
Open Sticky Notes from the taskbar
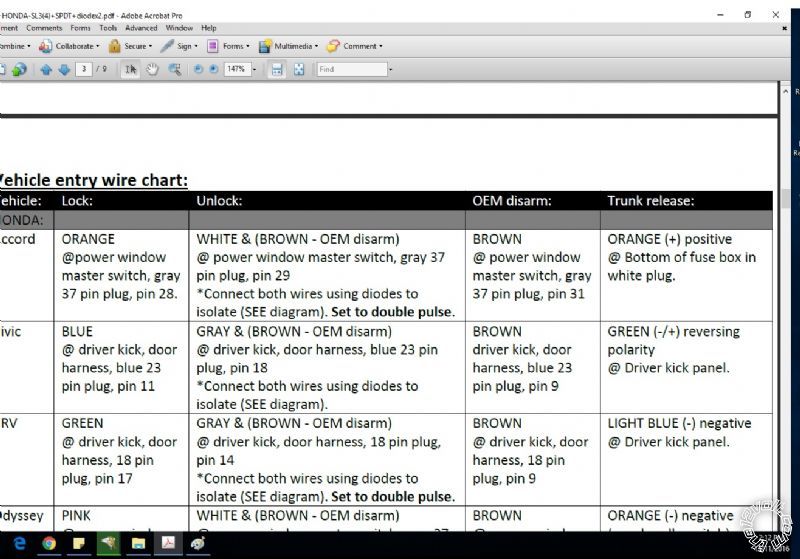[x=79, y=544]
